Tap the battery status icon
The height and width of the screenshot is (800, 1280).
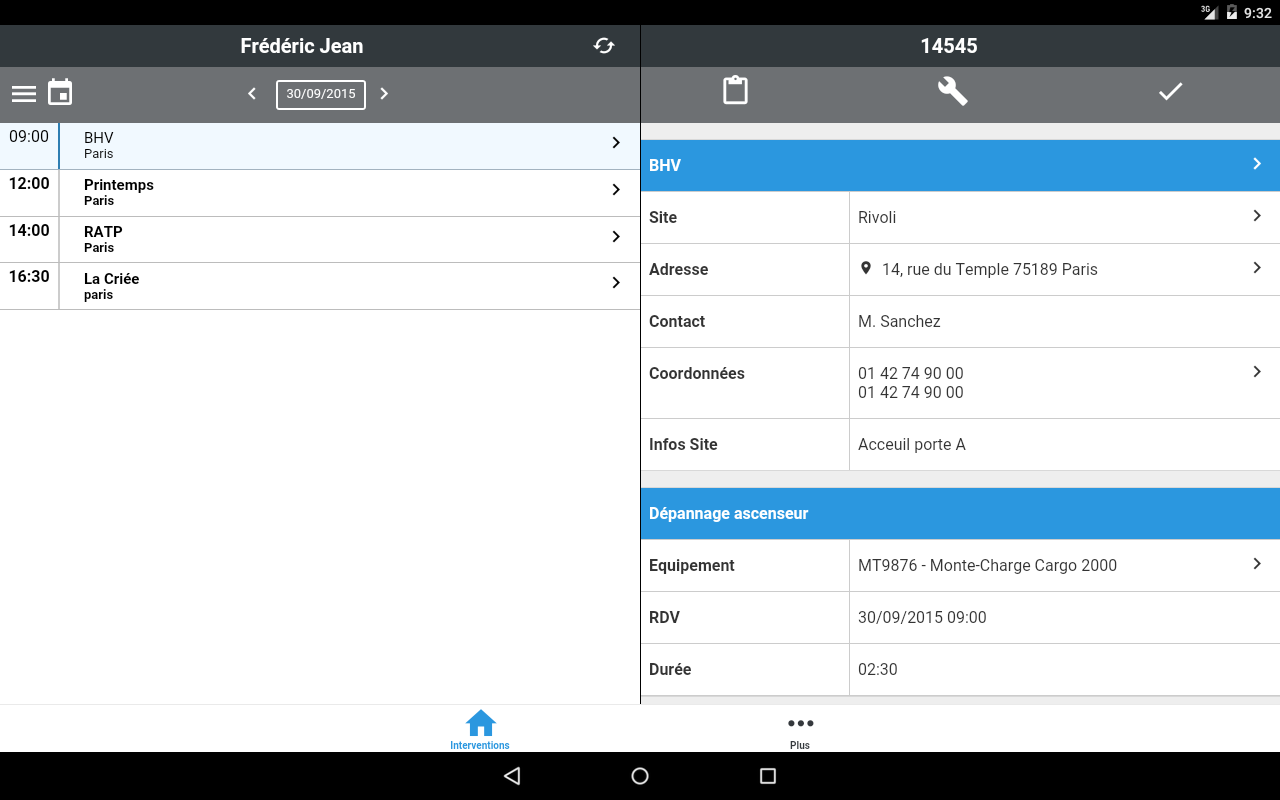click(x=1232, y=13)
